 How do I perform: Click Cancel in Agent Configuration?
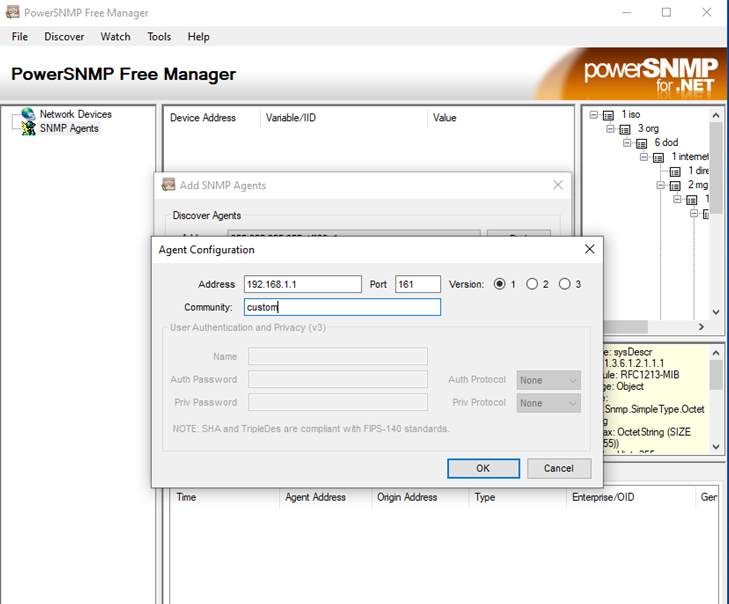click(x=559, y=468)
